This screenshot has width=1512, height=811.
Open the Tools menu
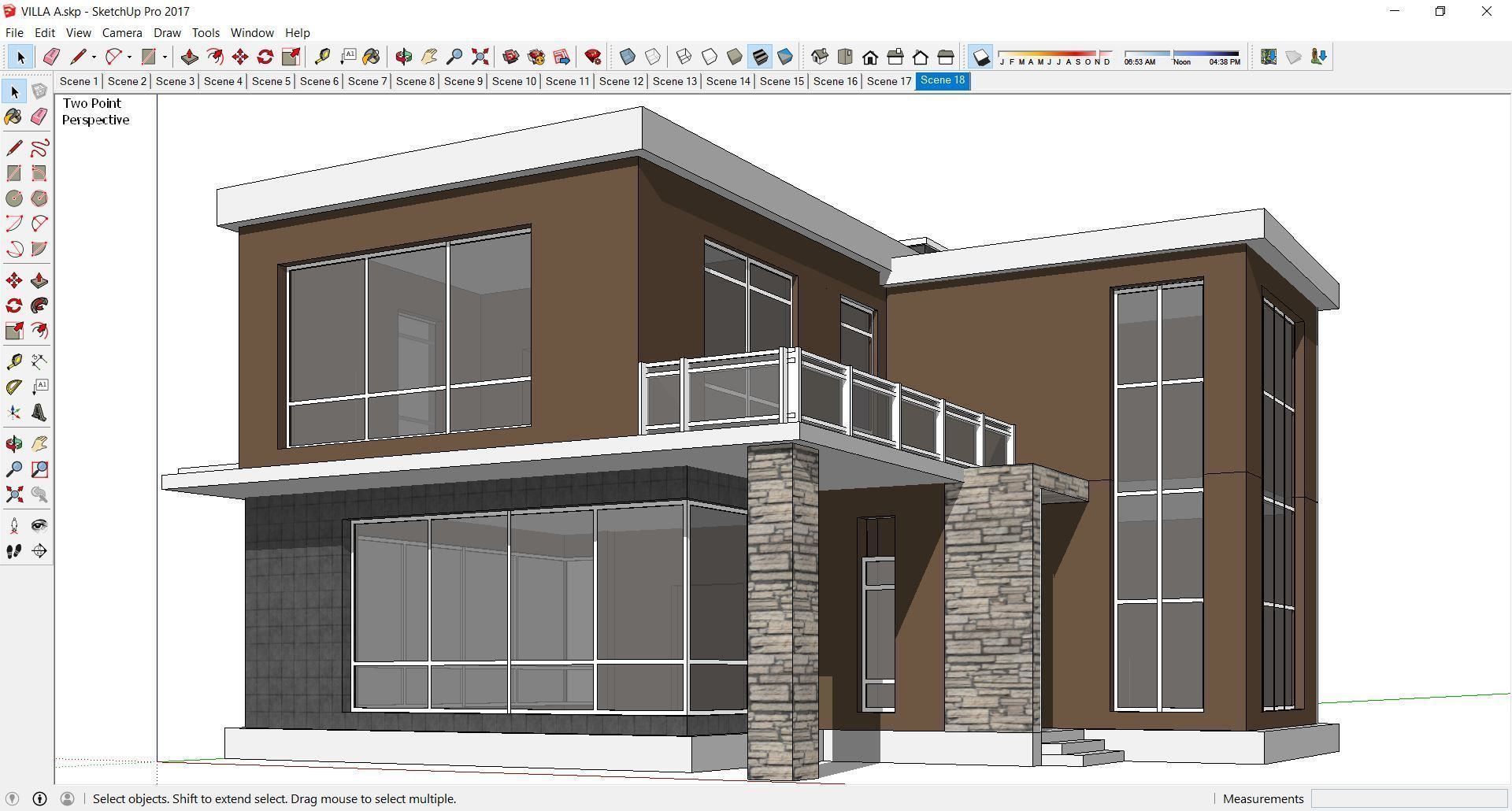pos(206,32)
